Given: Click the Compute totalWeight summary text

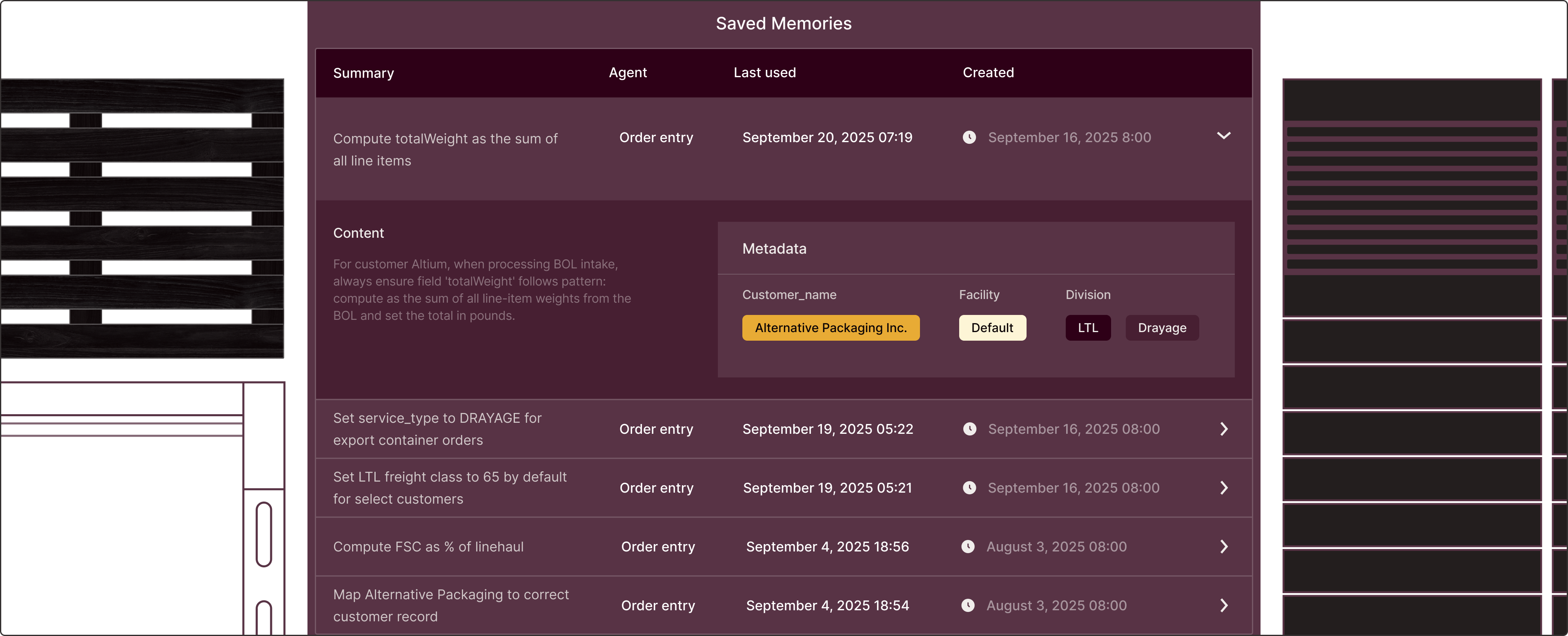Looking at the screenshot, I should (x=445, y=149).
